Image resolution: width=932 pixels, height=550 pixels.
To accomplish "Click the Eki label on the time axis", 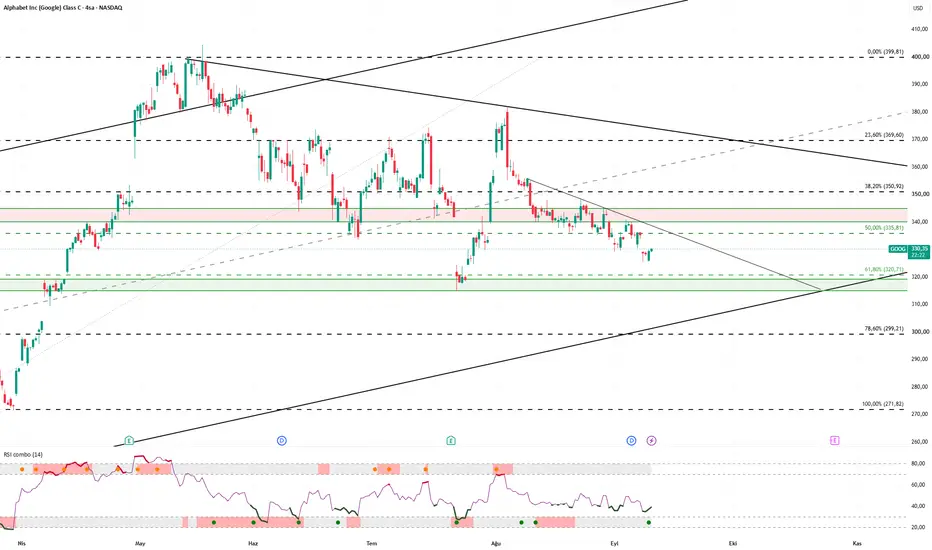I will point(733,543).
